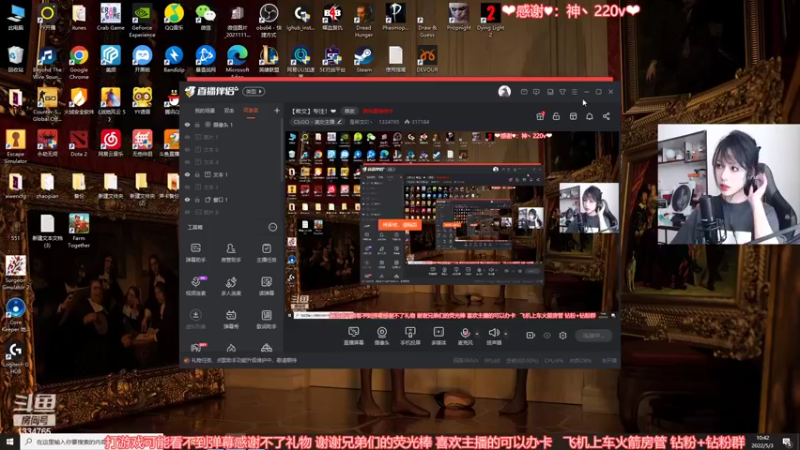Add 摄像头 camera source from bottom bar
The width and height of the screenshot is (800, 450).
[x=382, y=336]
